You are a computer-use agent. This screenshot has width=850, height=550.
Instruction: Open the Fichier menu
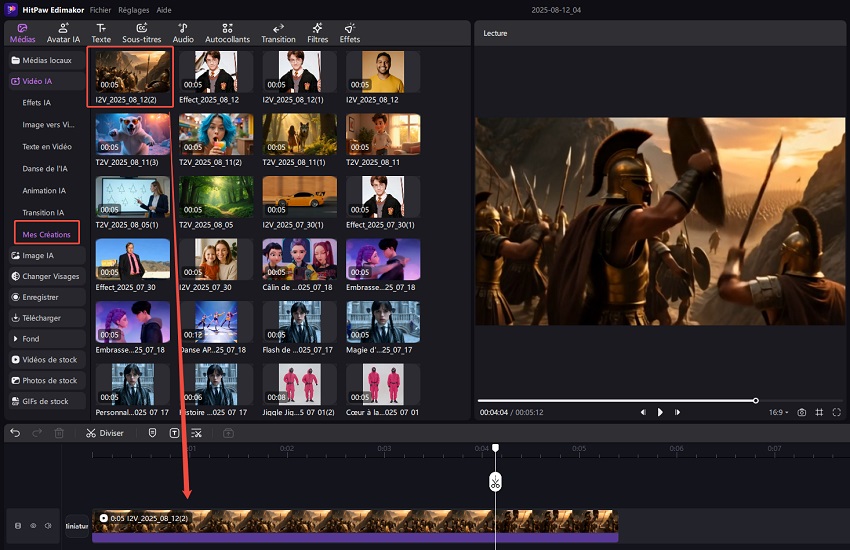tap(100, 10)
